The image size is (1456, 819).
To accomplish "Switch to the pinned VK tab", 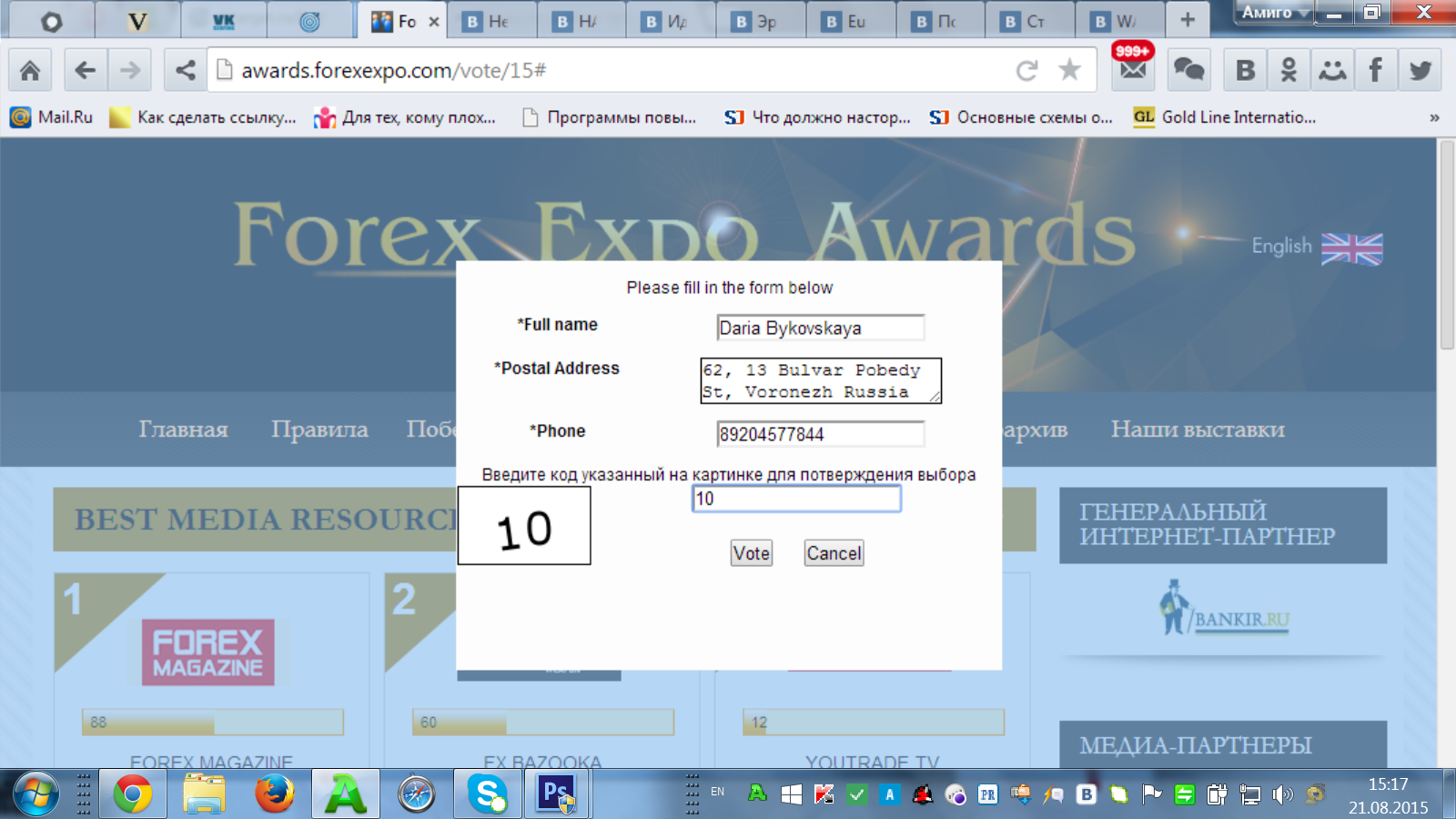I will 223,21.
